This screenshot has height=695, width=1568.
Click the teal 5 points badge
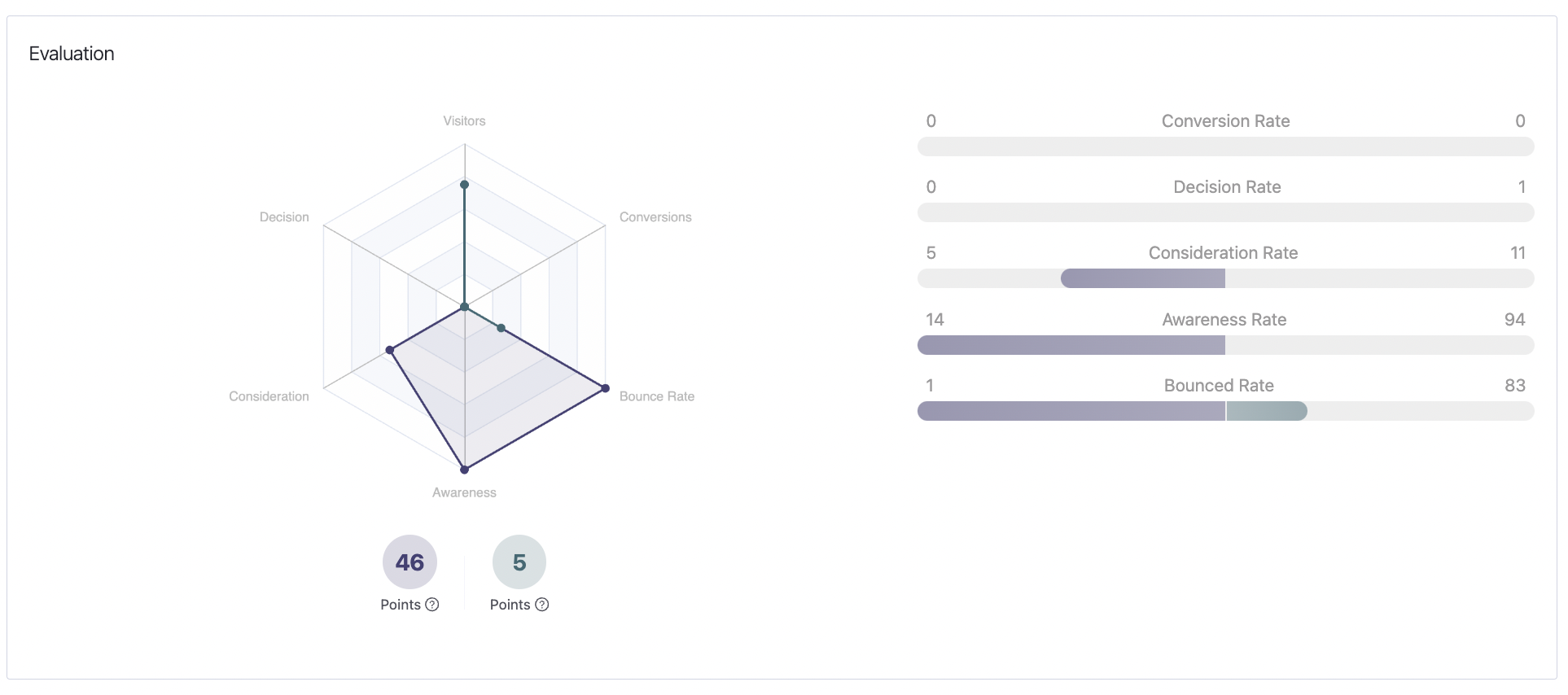[519, 562]
